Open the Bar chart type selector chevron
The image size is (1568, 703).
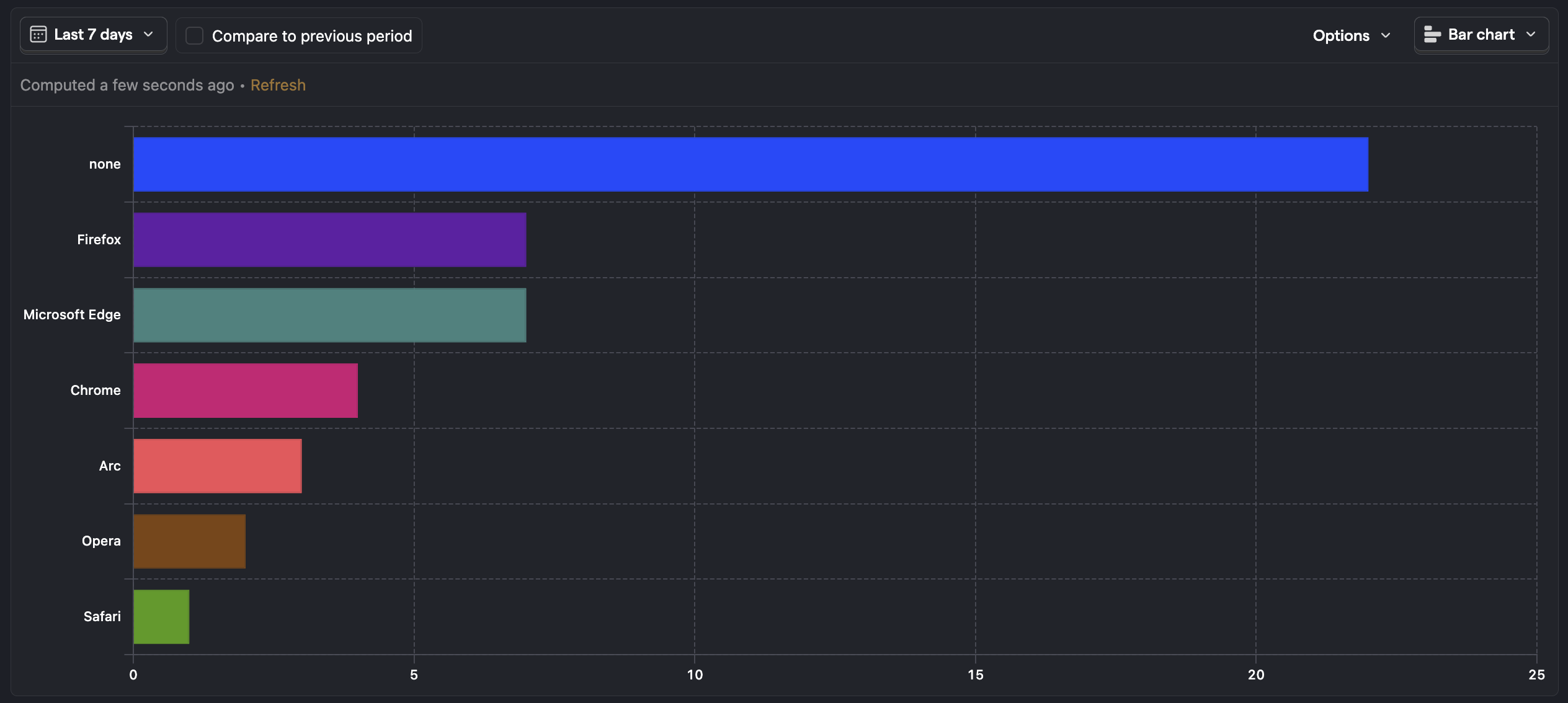pos(1531,35)
